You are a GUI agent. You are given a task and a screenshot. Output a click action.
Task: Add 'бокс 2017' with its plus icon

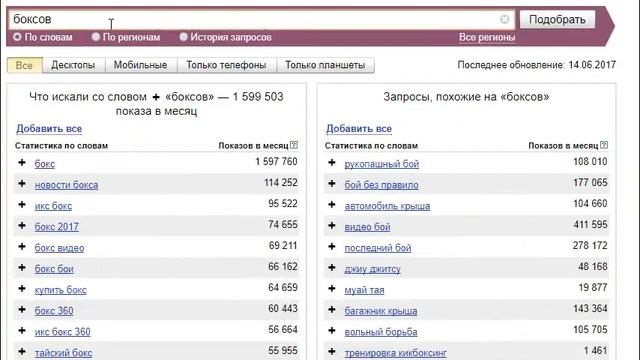[22, 226]
